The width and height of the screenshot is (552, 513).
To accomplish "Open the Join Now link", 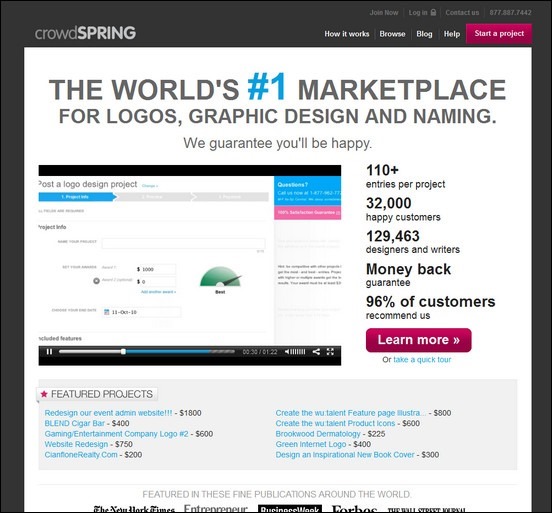I will (384, 13).
